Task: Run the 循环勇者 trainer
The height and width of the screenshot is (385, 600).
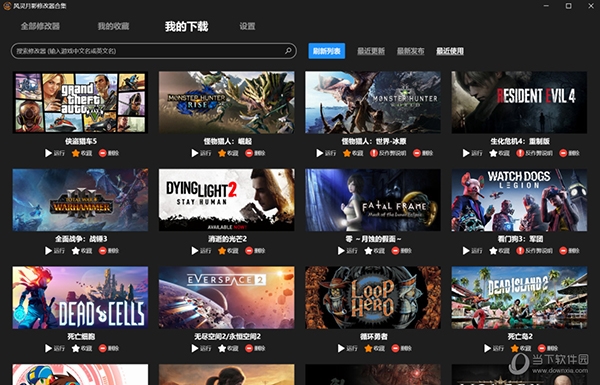Action: pos(347,348)
